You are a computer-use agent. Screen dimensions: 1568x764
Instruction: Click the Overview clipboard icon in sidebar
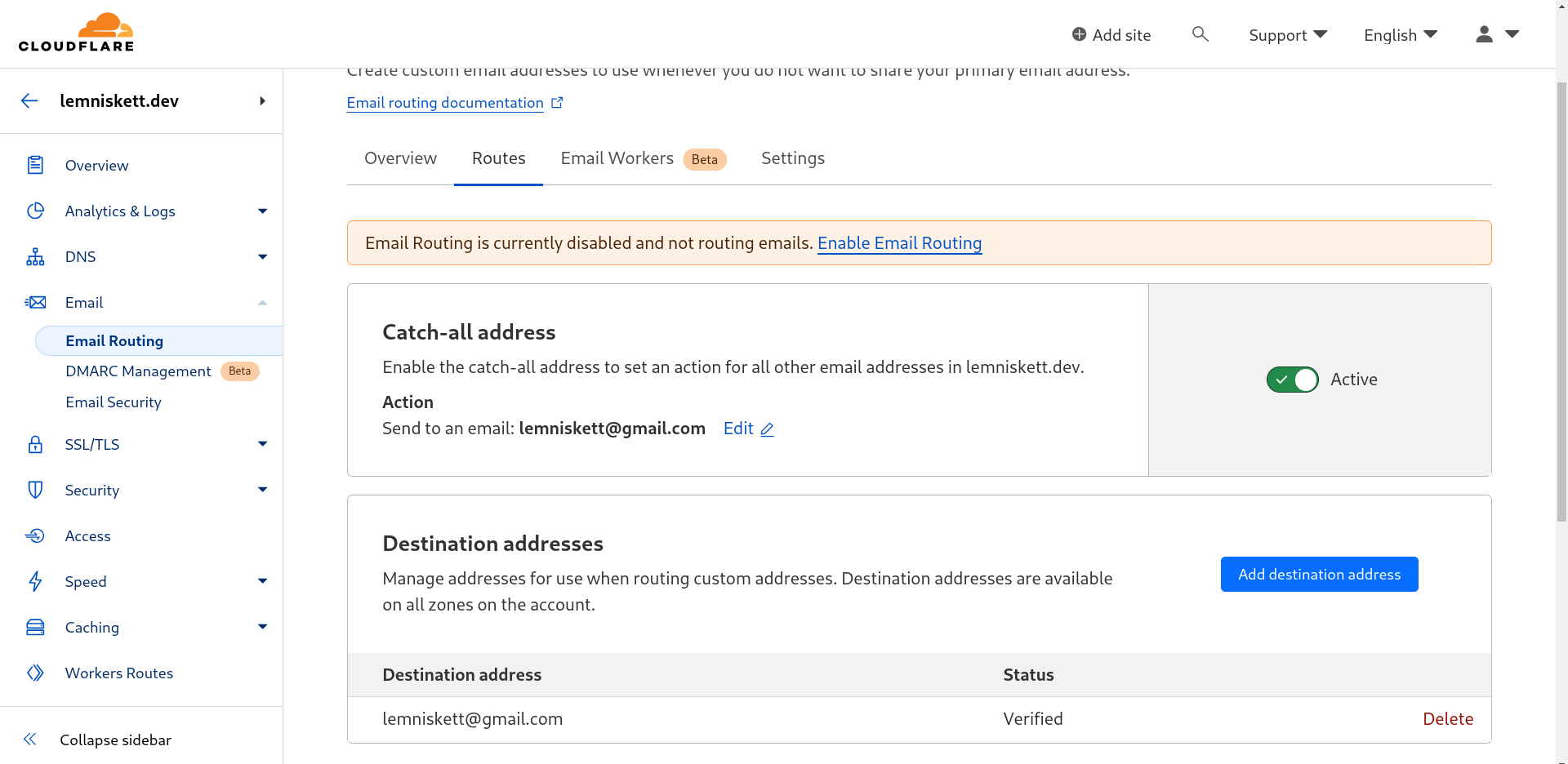pyautogui.click(x=35, y=165)
